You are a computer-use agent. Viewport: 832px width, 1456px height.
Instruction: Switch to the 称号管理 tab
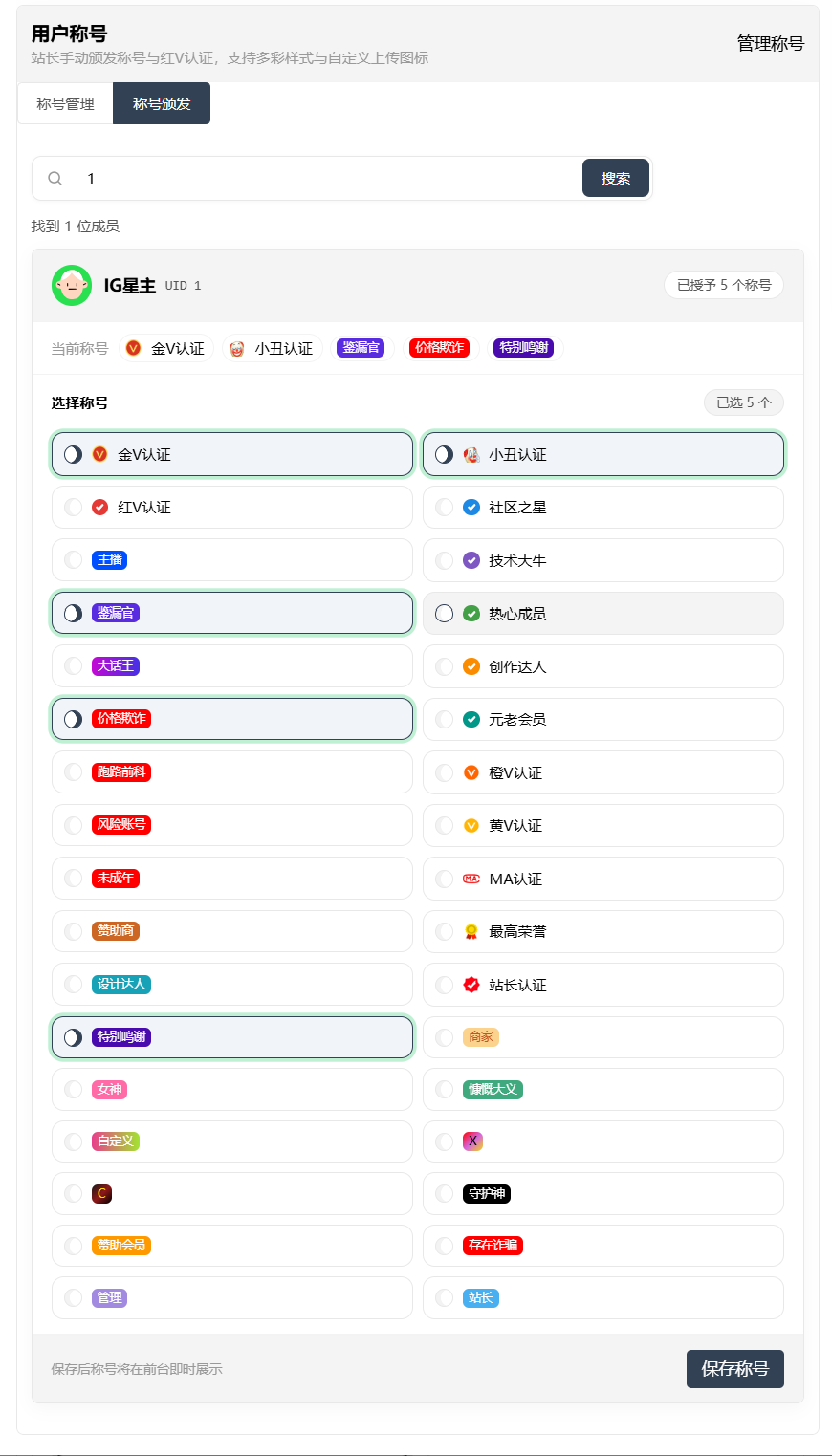click(x=65, y=103)
